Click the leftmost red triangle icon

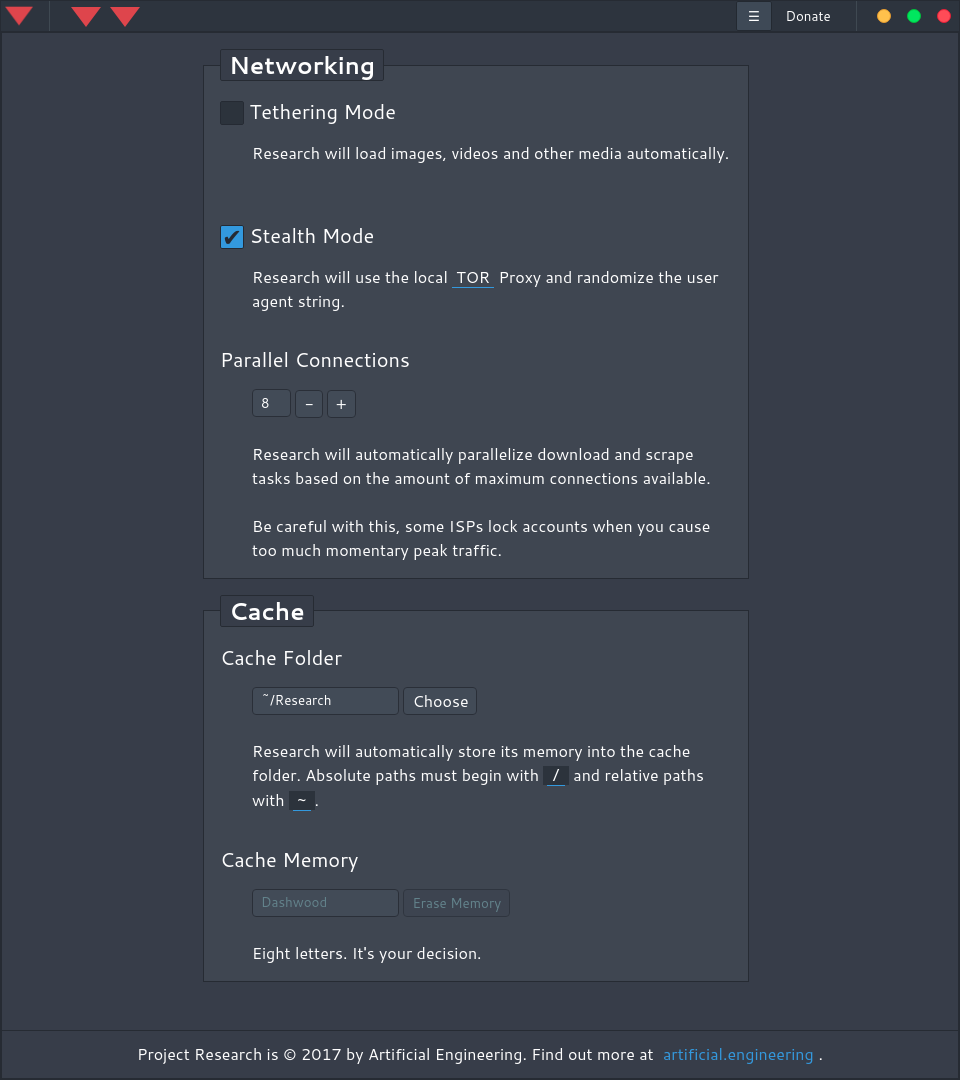point(19,16)
